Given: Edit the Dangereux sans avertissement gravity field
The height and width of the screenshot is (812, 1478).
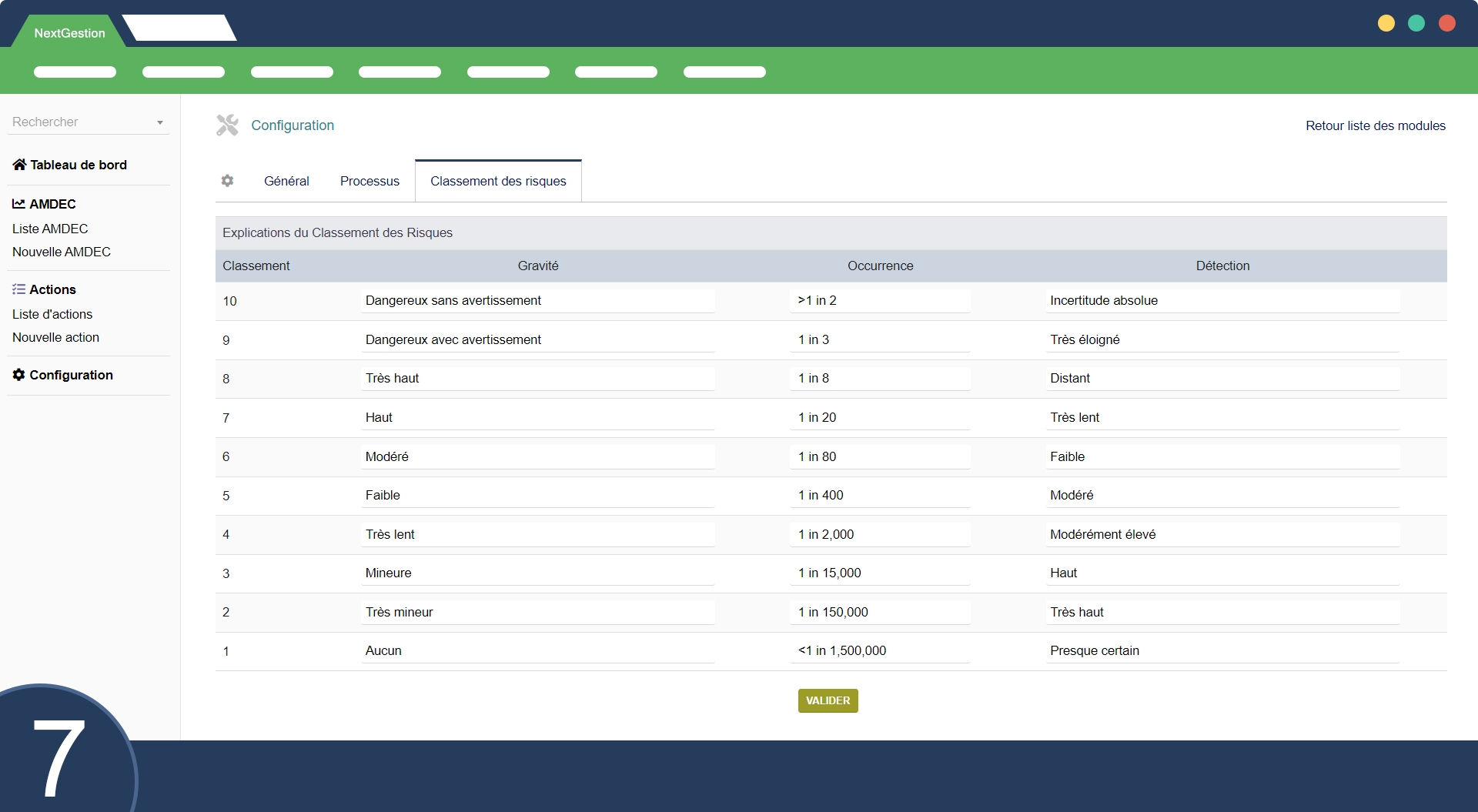Looking at the screenshot, I should pyautogui.click(x=537, y=300).
